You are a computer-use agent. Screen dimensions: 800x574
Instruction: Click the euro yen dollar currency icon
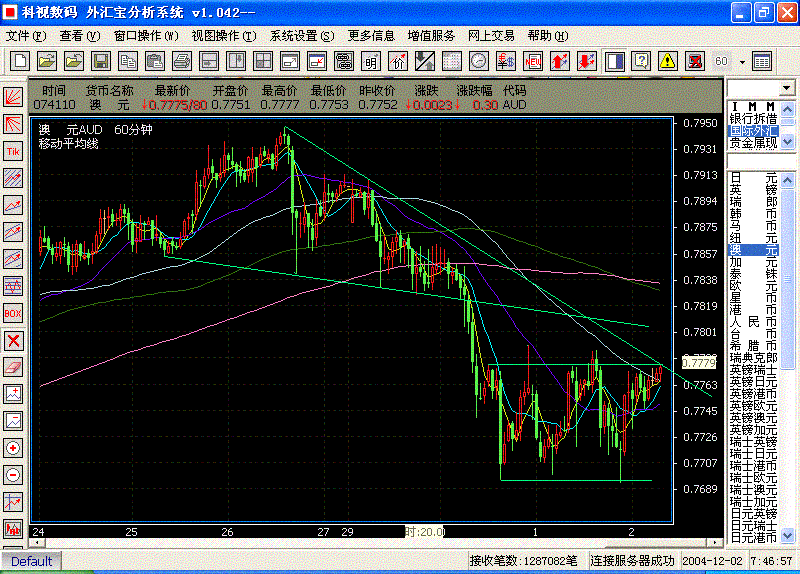coord(506,61)
